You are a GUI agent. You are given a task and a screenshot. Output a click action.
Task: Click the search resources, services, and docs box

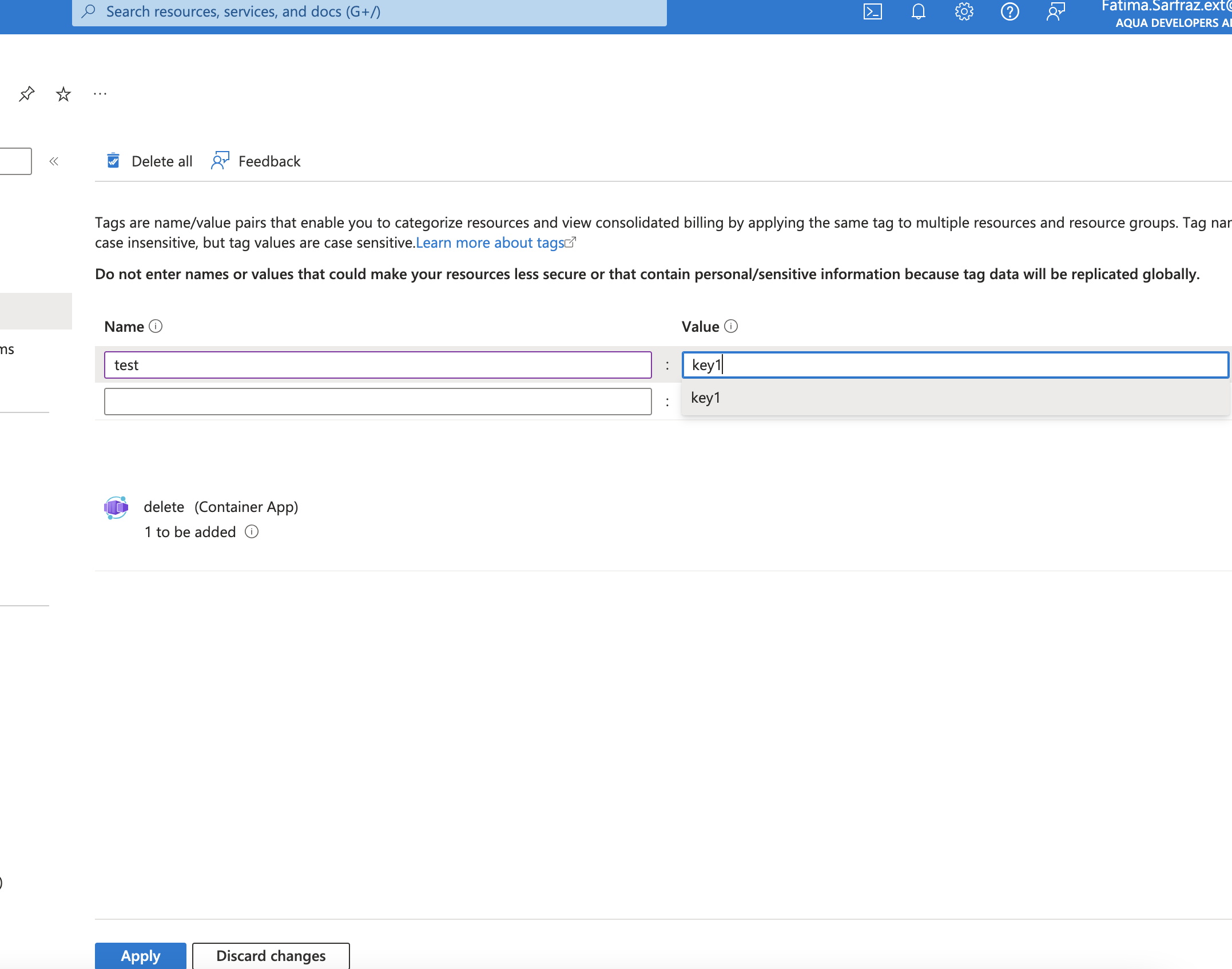pyautogui.click(x=369, y=11)
